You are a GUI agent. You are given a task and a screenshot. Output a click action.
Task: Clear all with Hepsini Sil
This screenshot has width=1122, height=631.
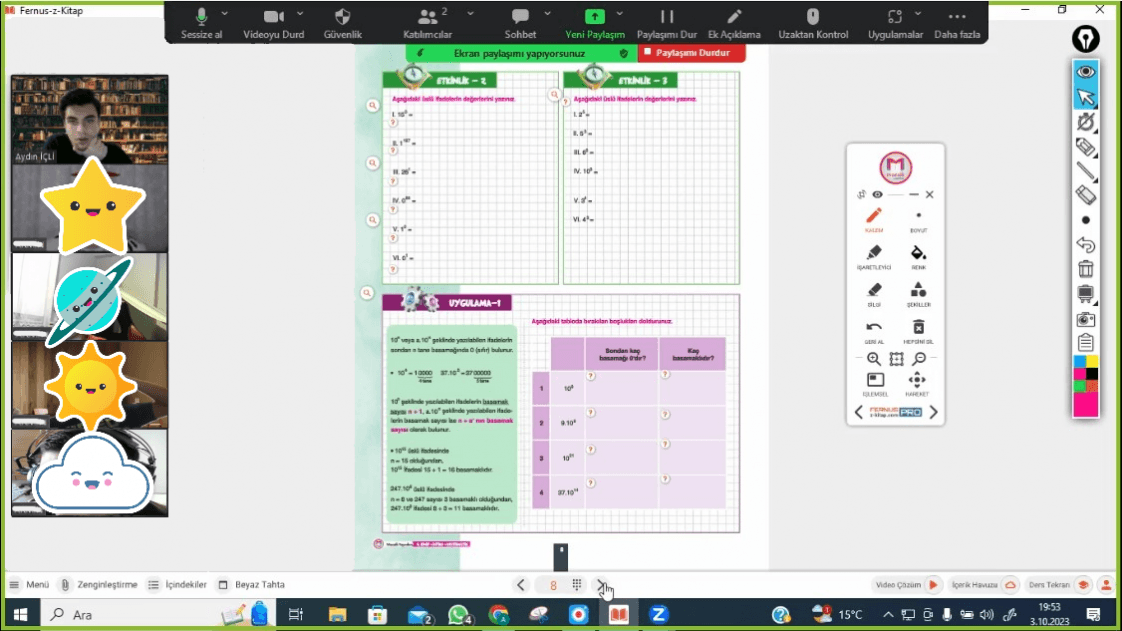pyautogui.click(x=918, y=331)
